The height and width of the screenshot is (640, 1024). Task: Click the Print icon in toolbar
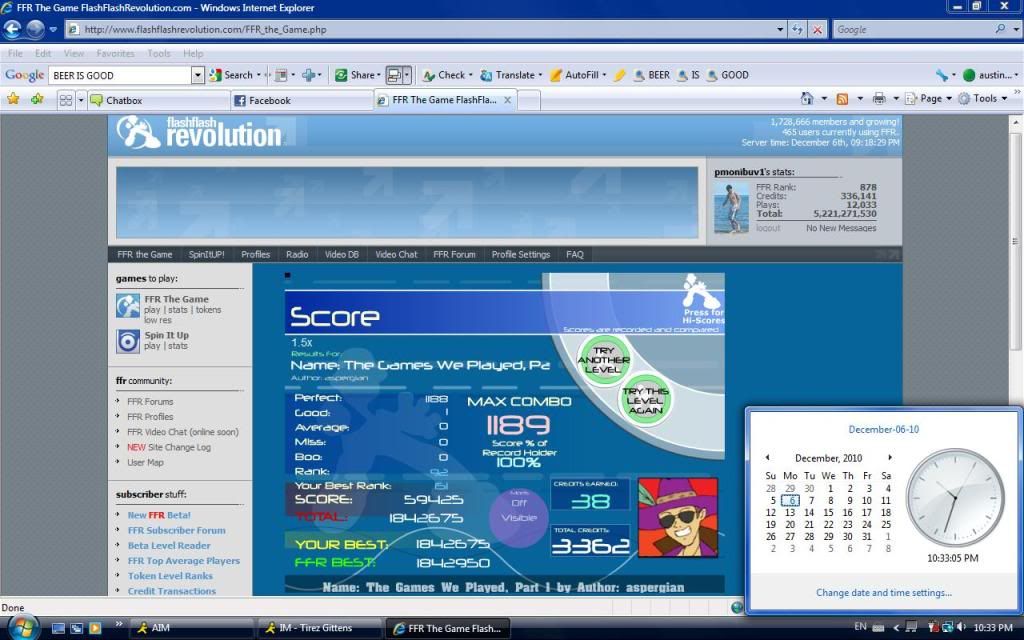point(879,99)
